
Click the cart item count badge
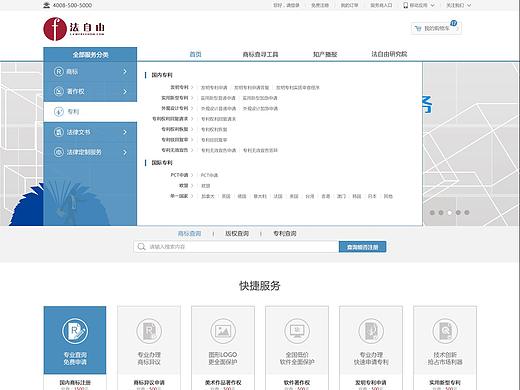pyautogui.click(x=454, y=23)
